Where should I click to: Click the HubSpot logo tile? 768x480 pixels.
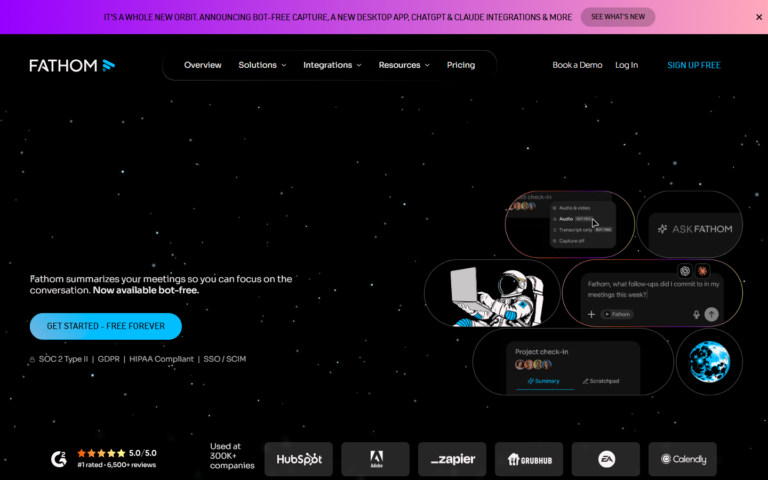[x=299, y=459]
